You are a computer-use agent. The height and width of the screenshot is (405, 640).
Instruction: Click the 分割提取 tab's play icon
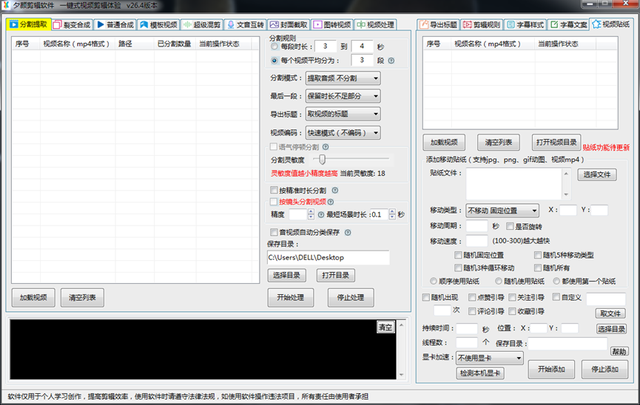pyautogui.click(x=14, y=24)
